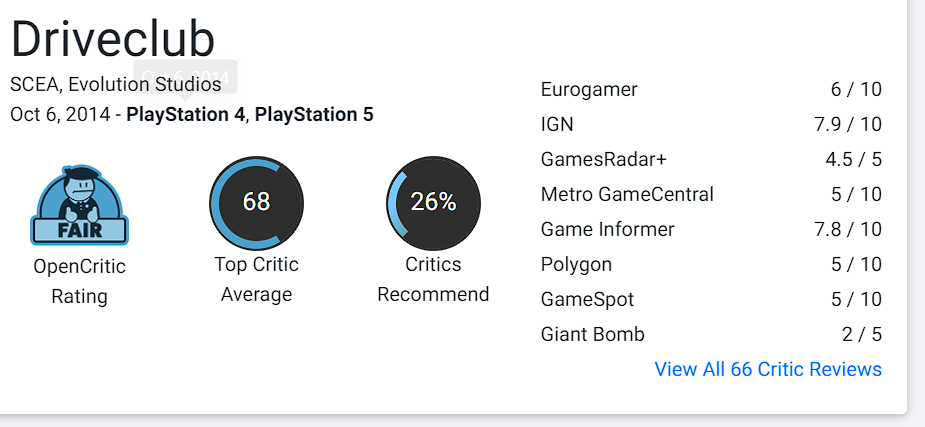
Task: Open the Driveclub game title
Action: pos(113,39)
